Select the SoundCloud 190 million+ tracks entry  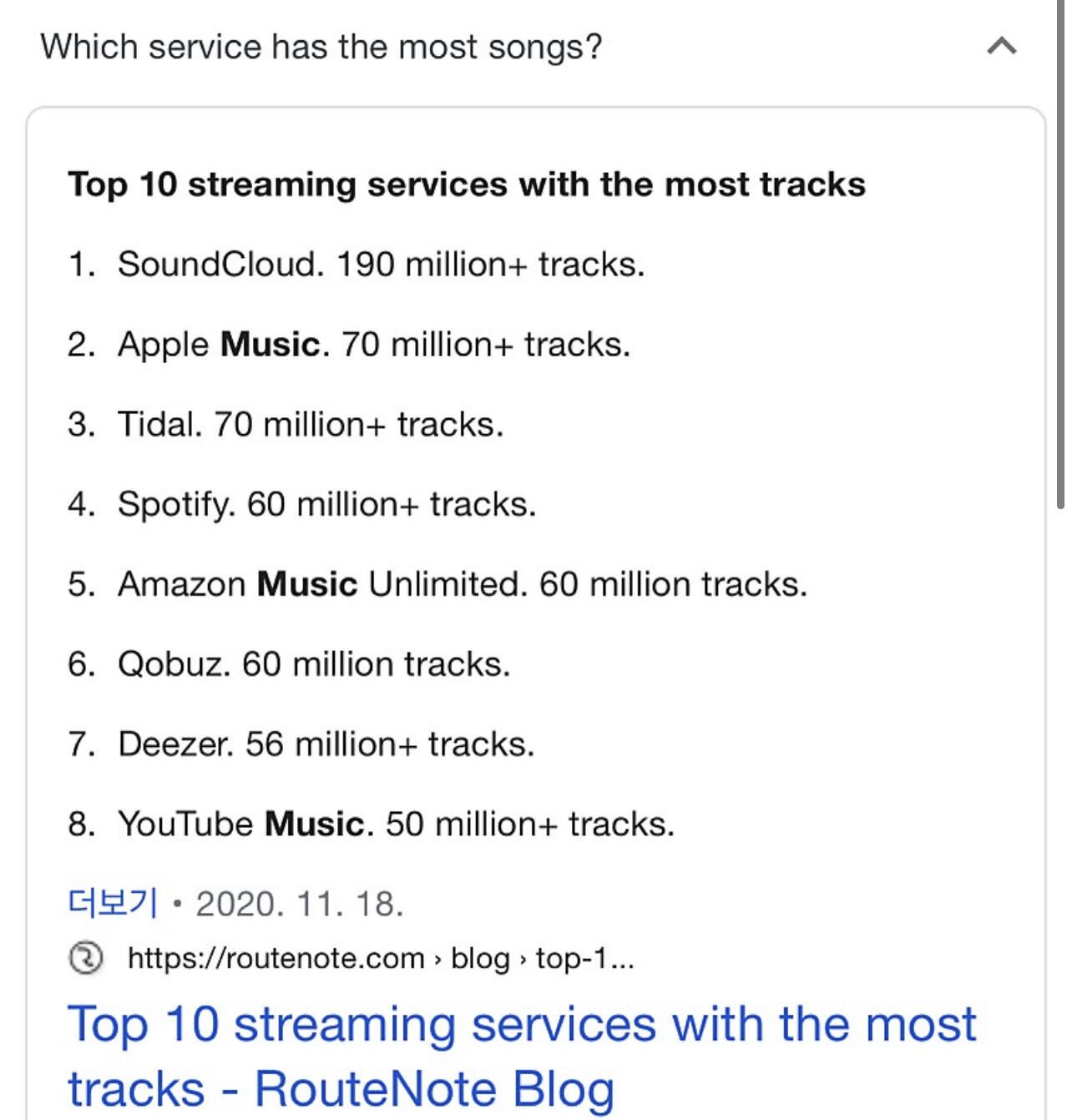(x=381, y=265)
